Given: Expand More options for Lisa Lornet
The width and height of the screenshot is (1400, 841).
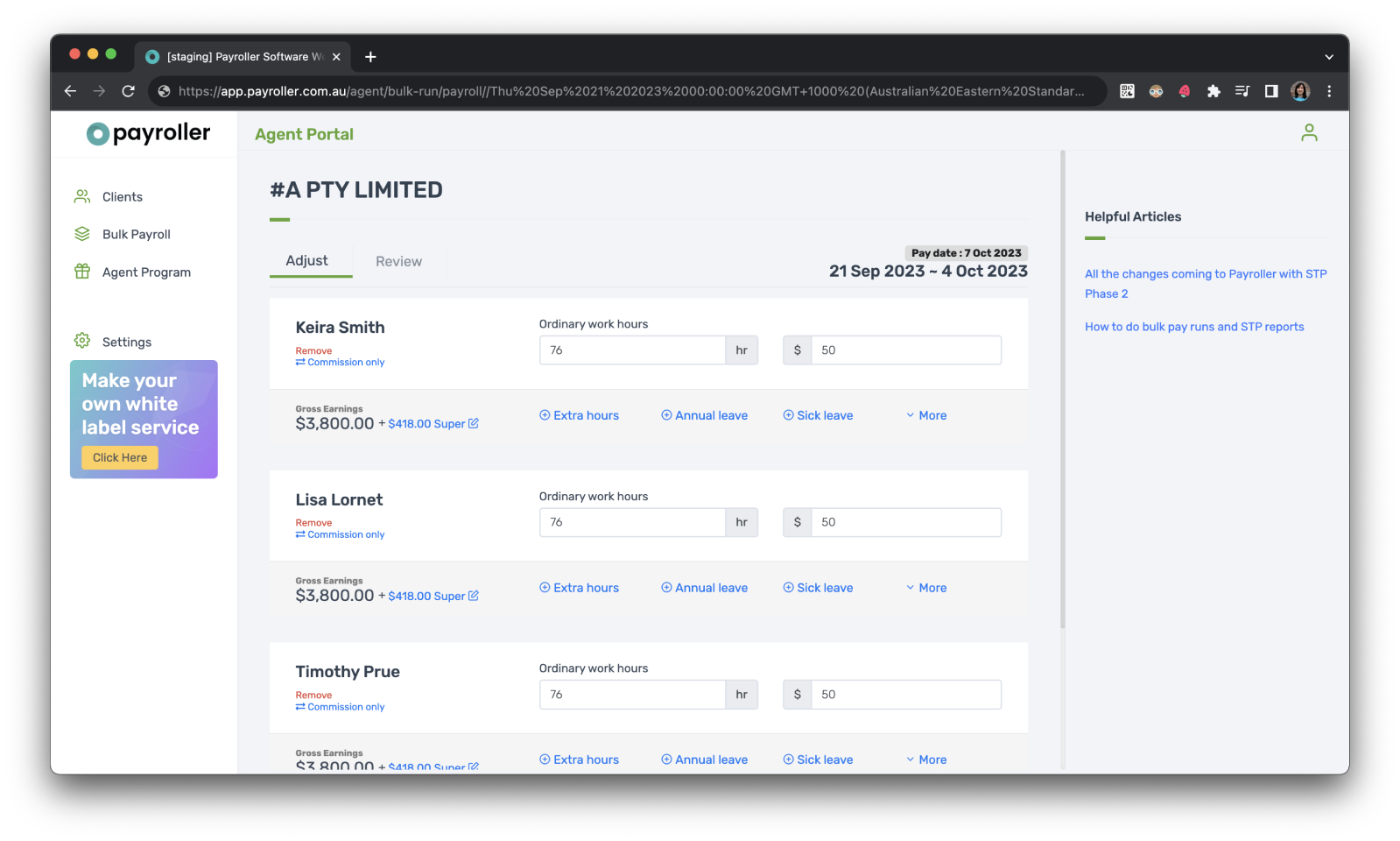Looking at the screenshot, I should point(926,589).
